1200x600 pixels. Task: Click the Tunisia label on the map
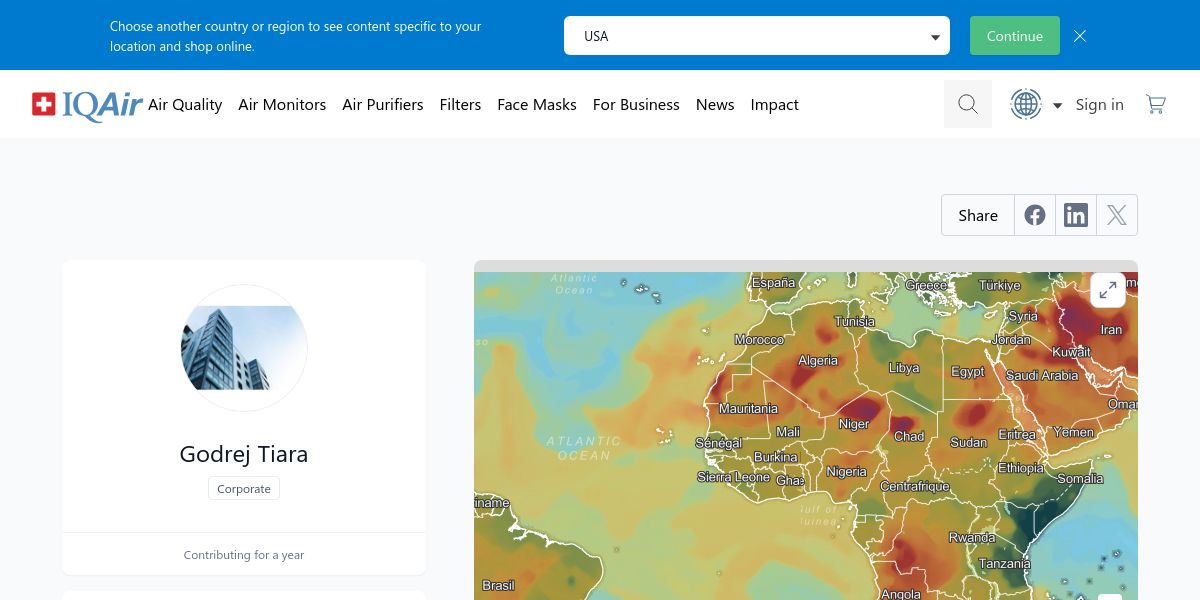855,322
